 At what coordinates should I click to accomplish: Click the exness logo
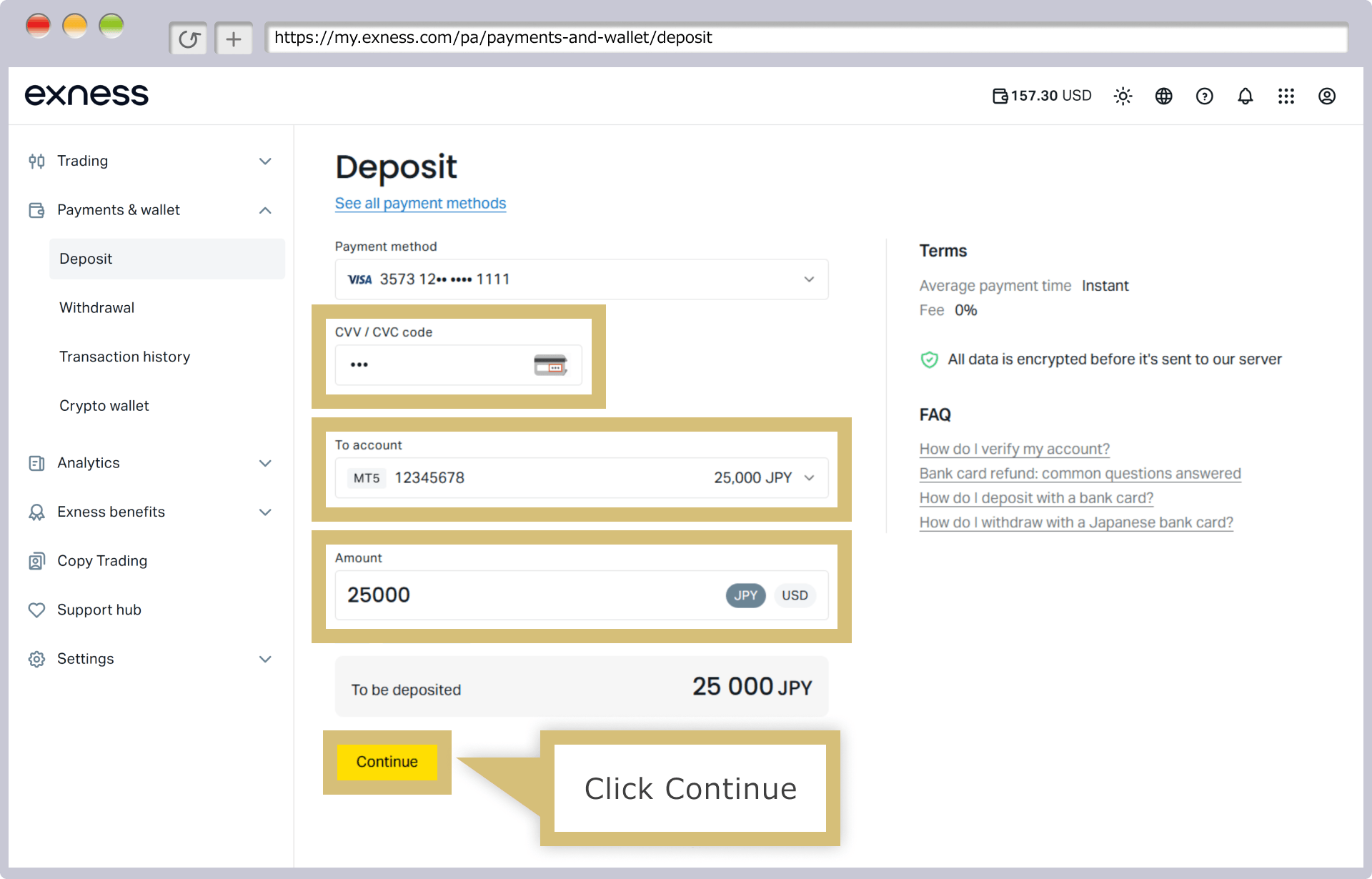coord(86,95)
